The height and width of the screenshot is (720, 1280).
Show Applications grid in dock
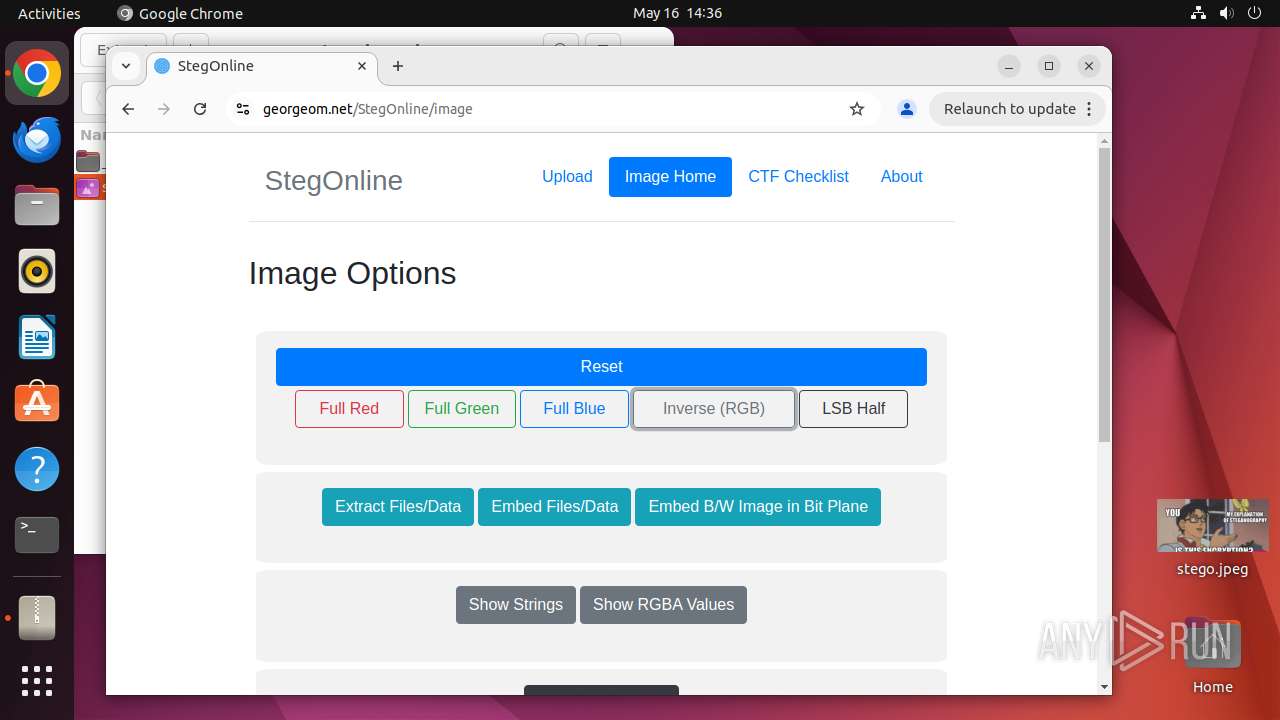(37, 681)
